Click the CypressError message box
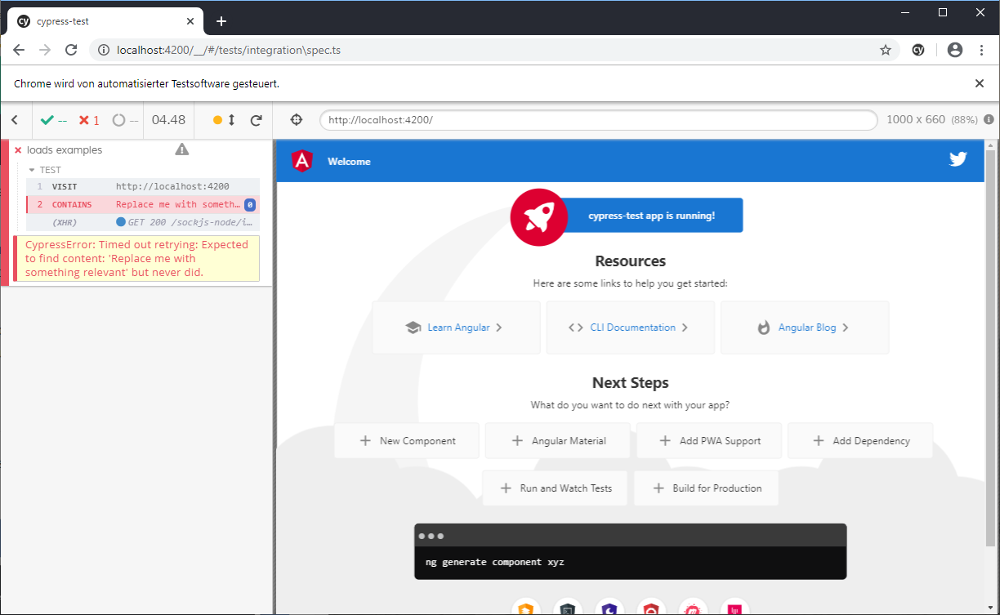 click(x=136, y=258)
